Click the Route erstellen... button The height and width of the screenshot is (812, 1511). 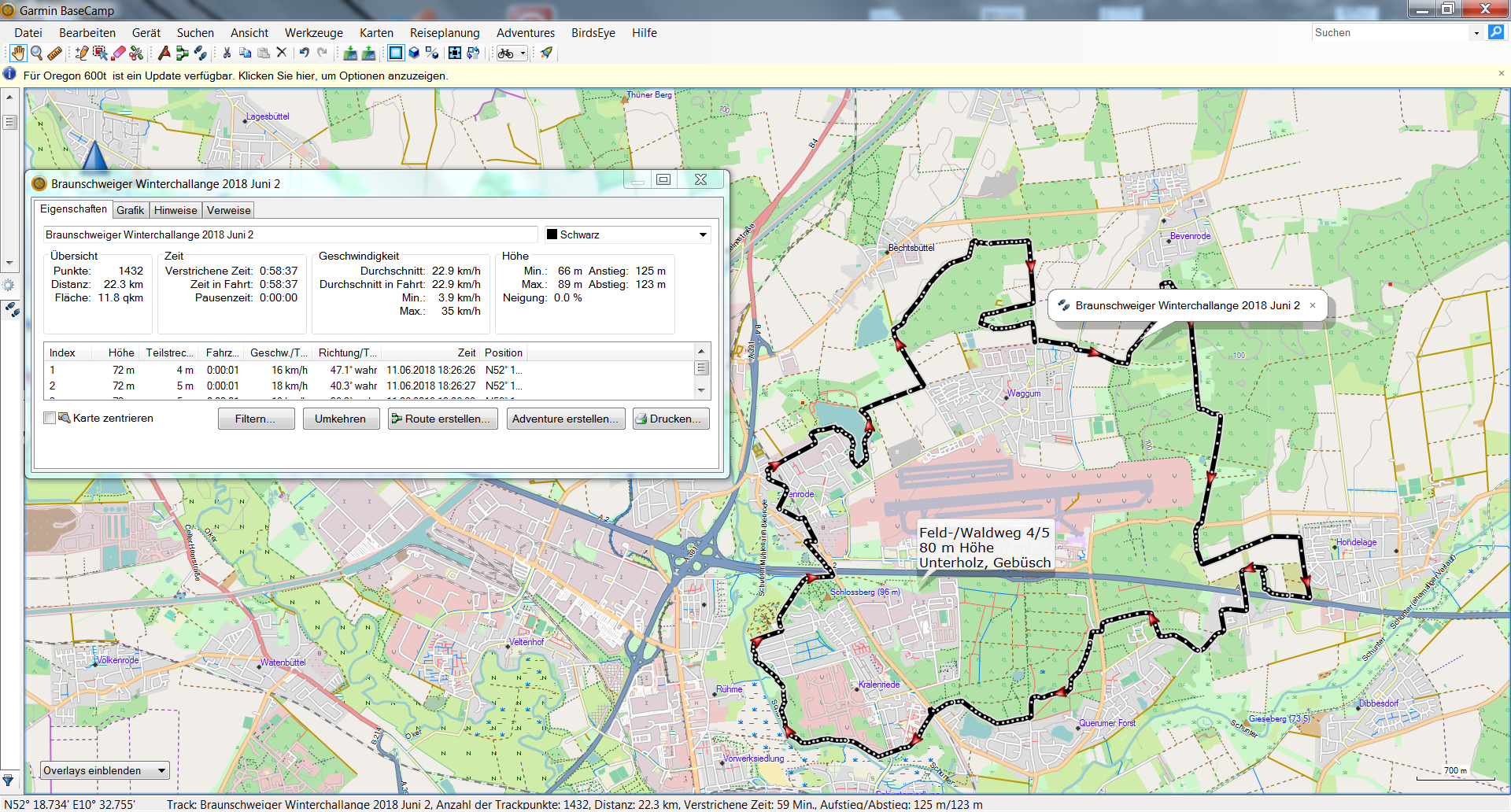tap(442, 419)
